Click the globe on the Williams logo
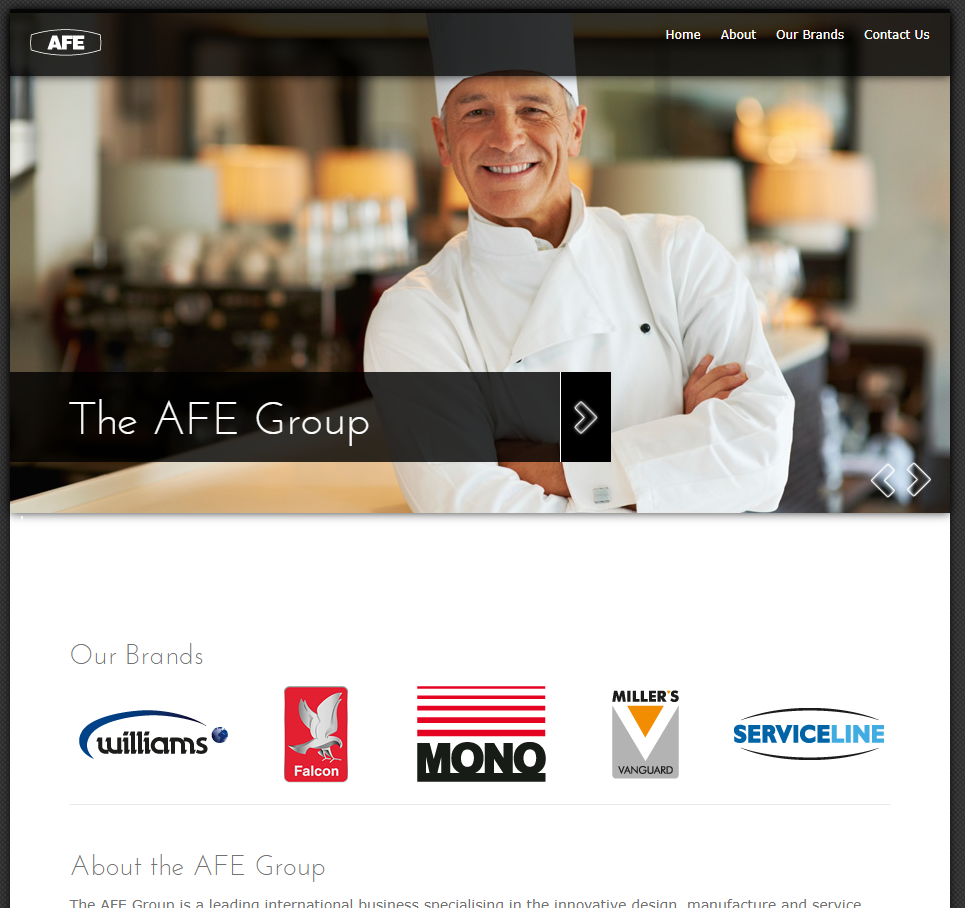This screenshot has width=965, height=908. pyautogui.click(x=220, y=734)
